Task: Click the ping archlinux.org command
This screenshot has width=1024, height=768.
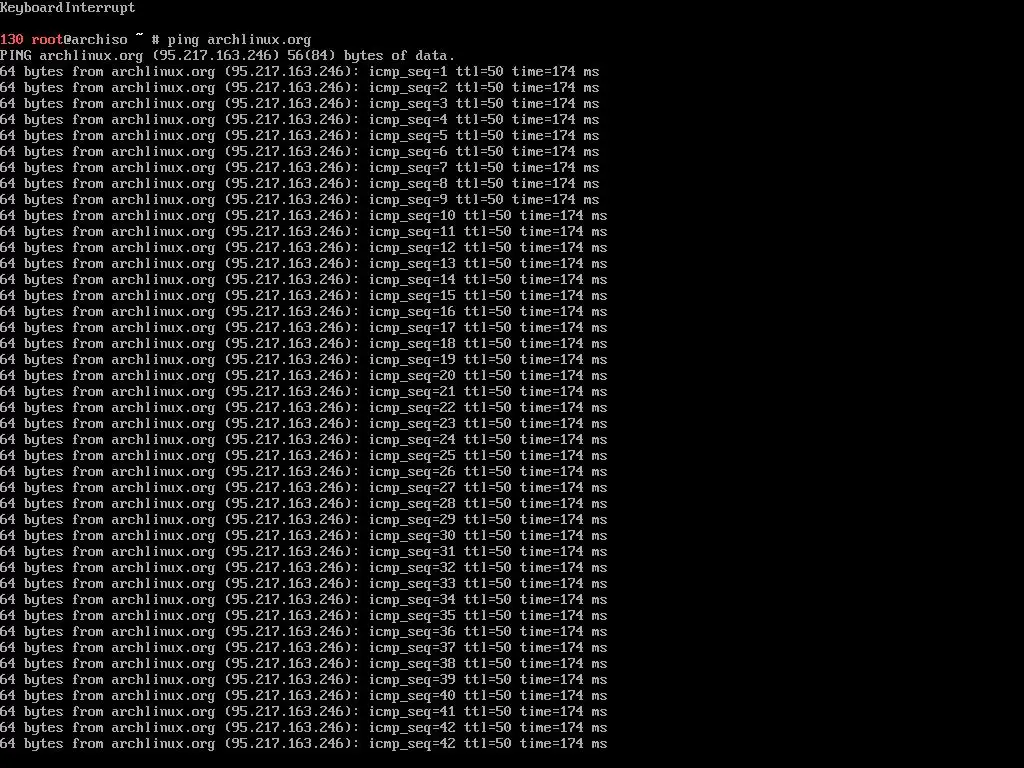Action: coord(239,40)
